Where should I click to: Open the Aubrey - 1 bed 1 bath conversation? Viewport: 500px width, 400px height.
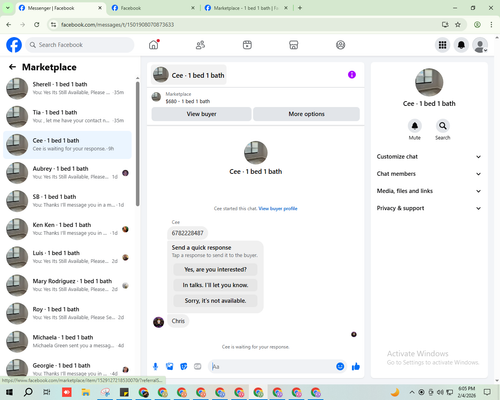[68, 173]
